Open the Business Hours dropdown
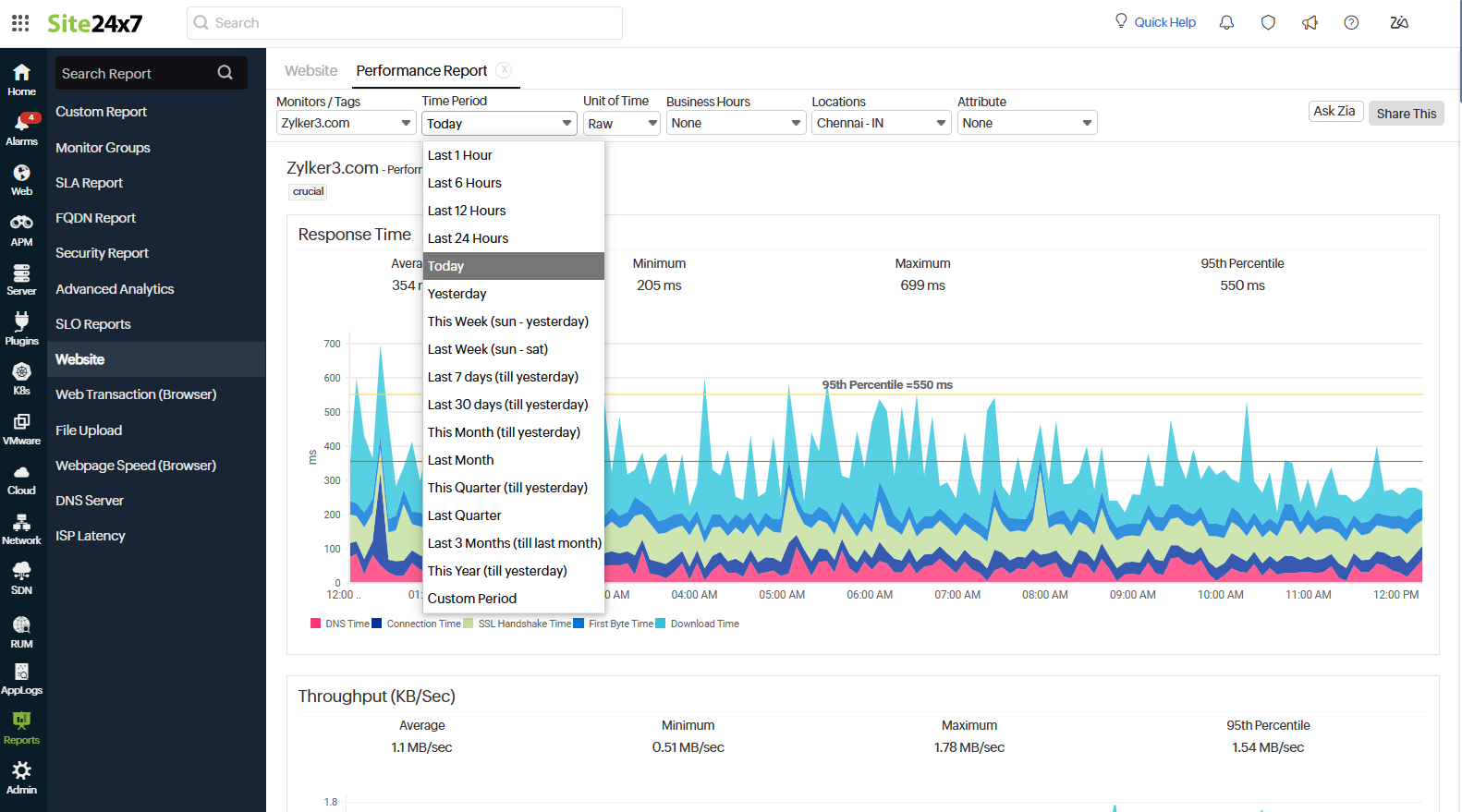The image size is (1462, 812). point(736,123)
